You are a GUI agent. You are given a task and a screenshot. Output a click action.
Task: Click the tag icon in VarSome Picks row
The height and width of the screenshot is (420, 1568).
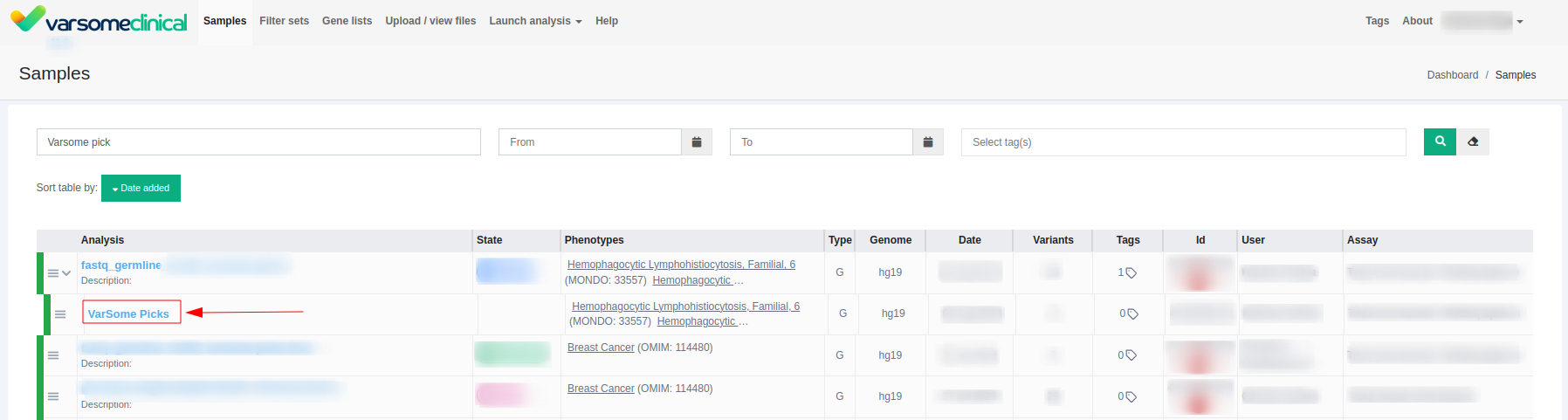point(1132,314)
